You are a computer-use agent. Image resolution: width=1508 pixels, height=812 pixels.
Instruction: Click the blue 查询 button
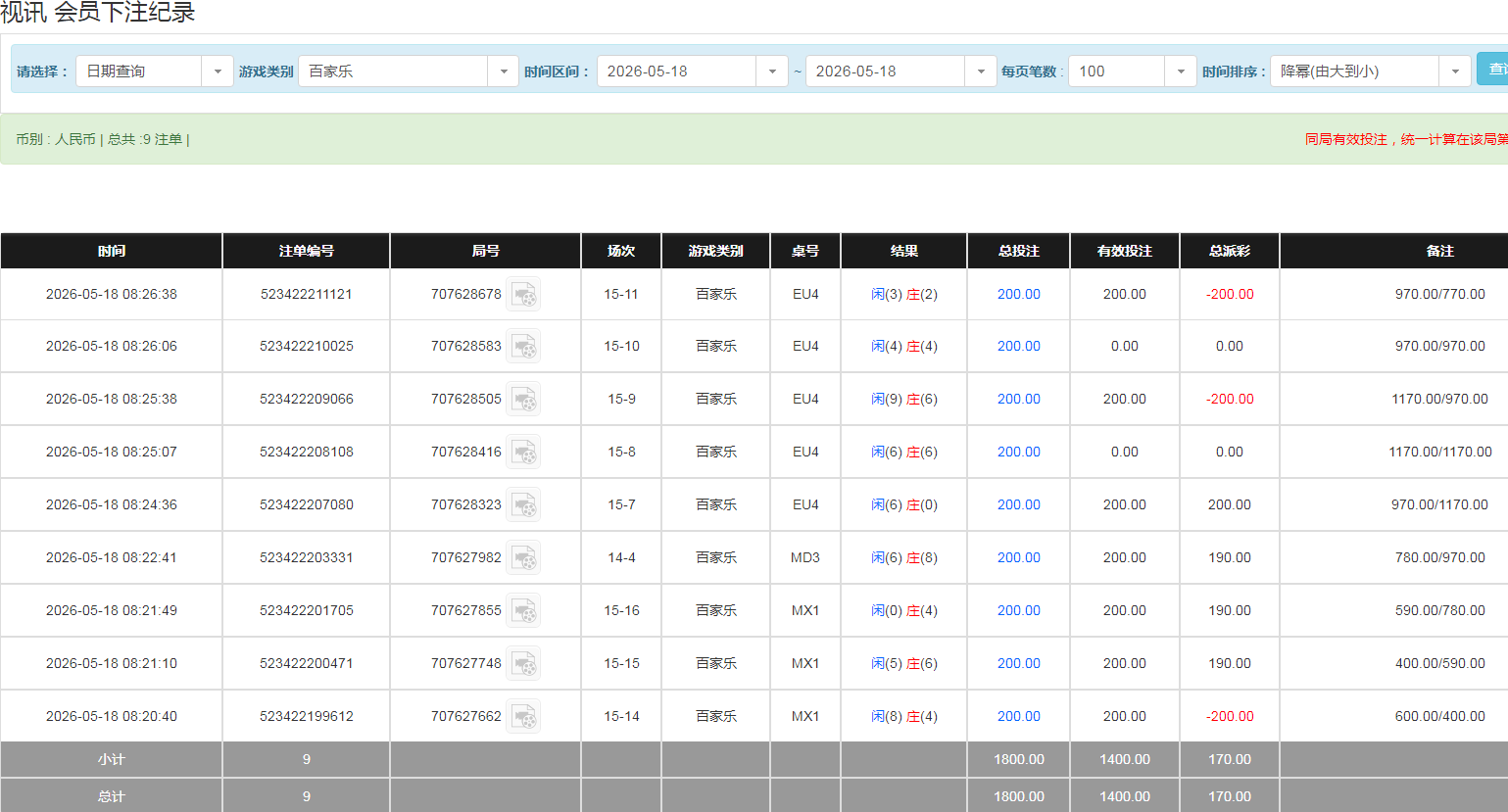(1493, 69)
